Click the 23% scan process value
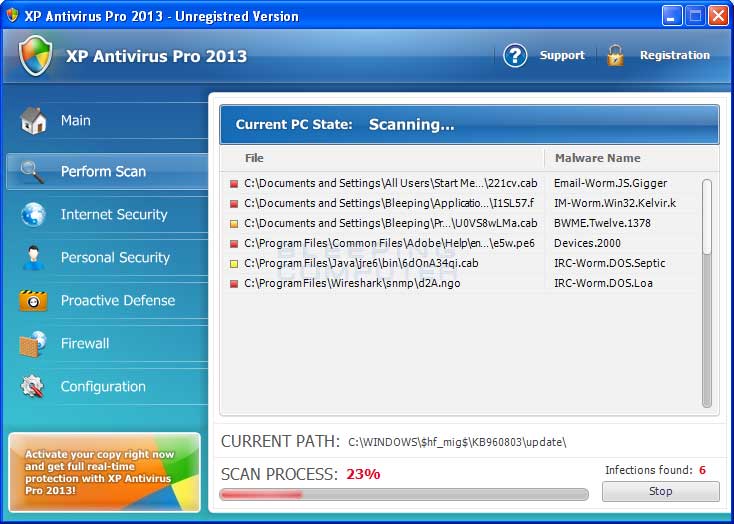Viewport: 734px width, 524px height. (363, 474)
